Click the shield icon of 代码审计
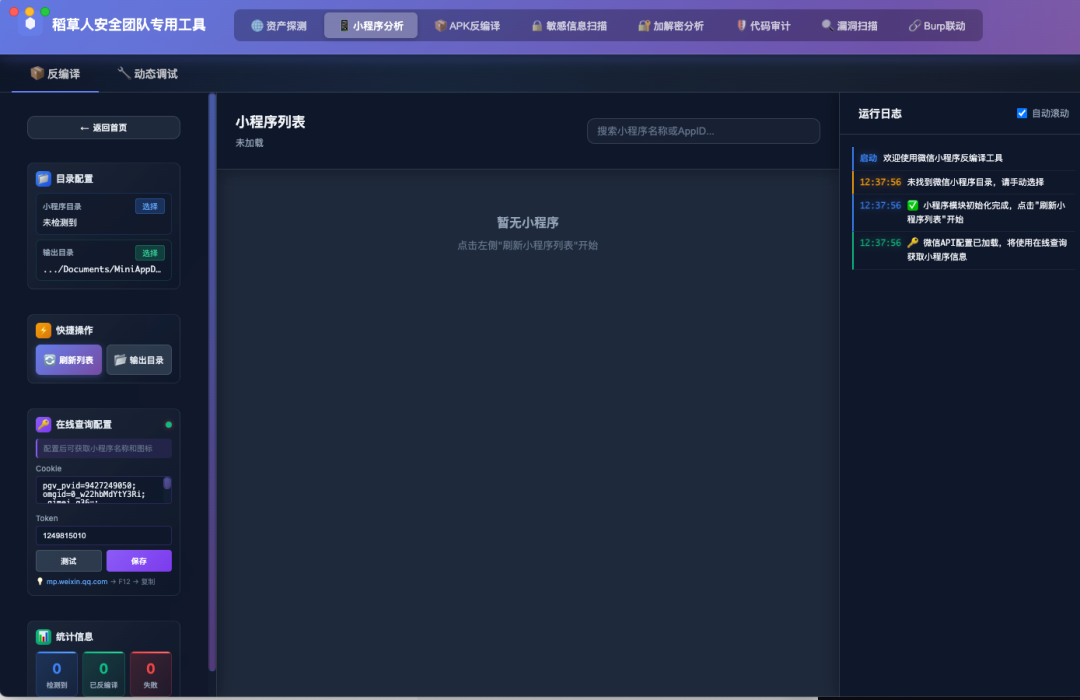Screen dimensions: 1080x700 741,25
